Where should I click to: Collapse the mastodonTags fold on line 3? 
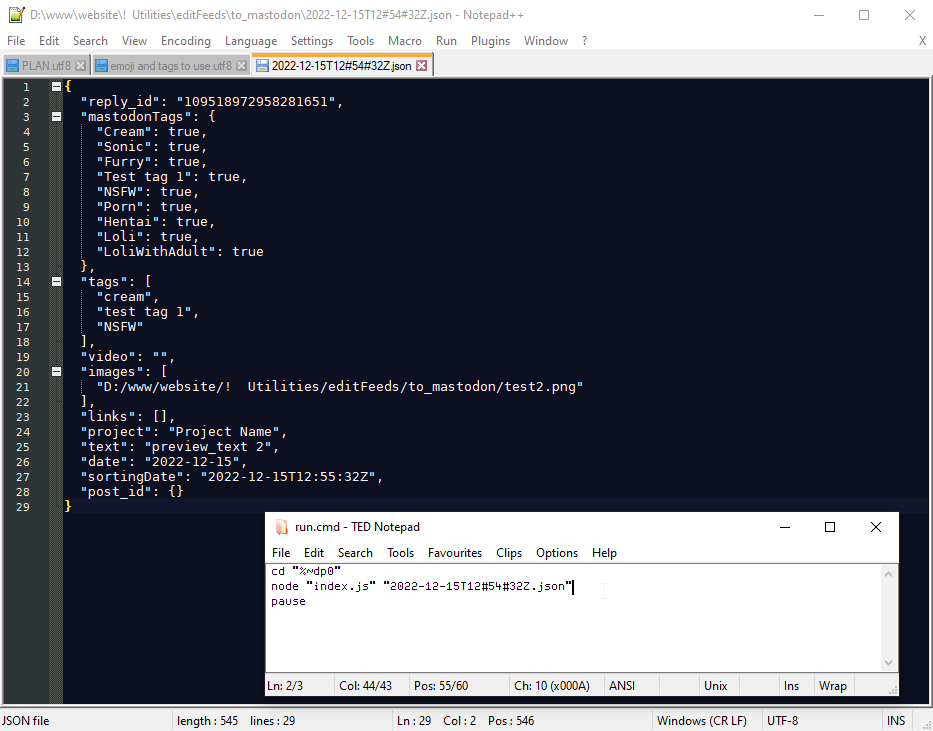click(56, 117)
